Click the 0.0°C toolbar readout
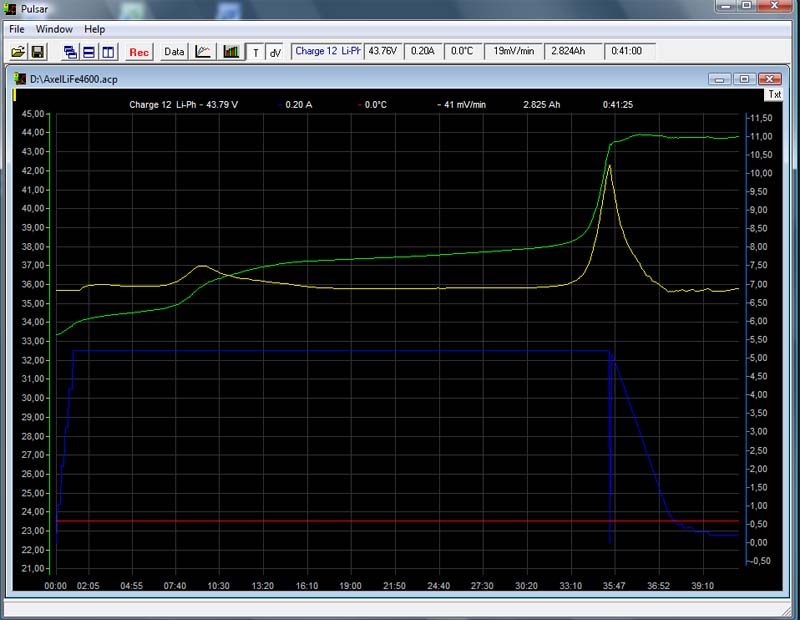Viewport: 800px width, 620px height. pyautogui.click(x=462, y=51)
